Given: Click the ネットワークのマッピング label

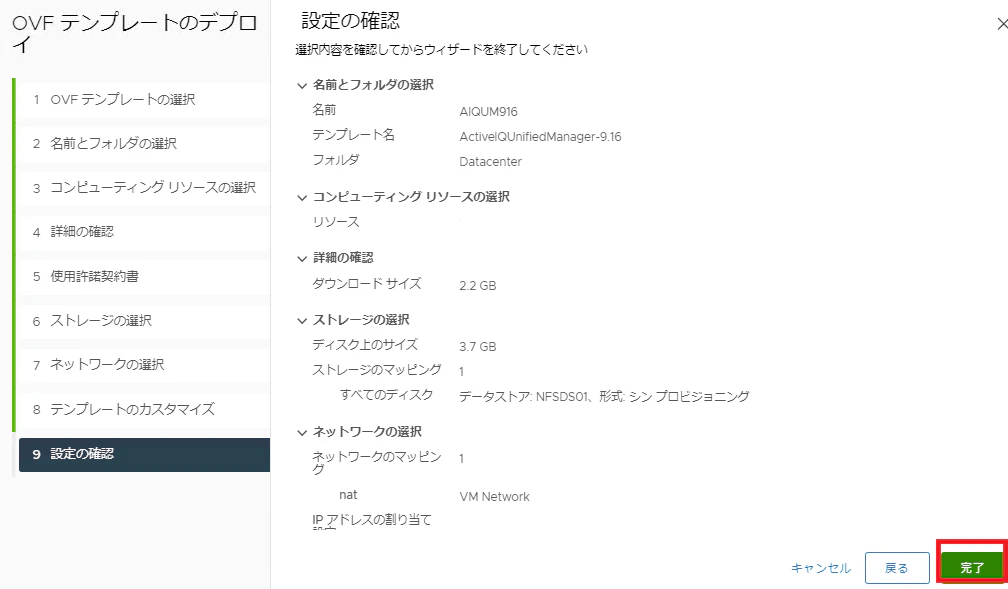Looking at the screenshot, I should click(377, 463).
